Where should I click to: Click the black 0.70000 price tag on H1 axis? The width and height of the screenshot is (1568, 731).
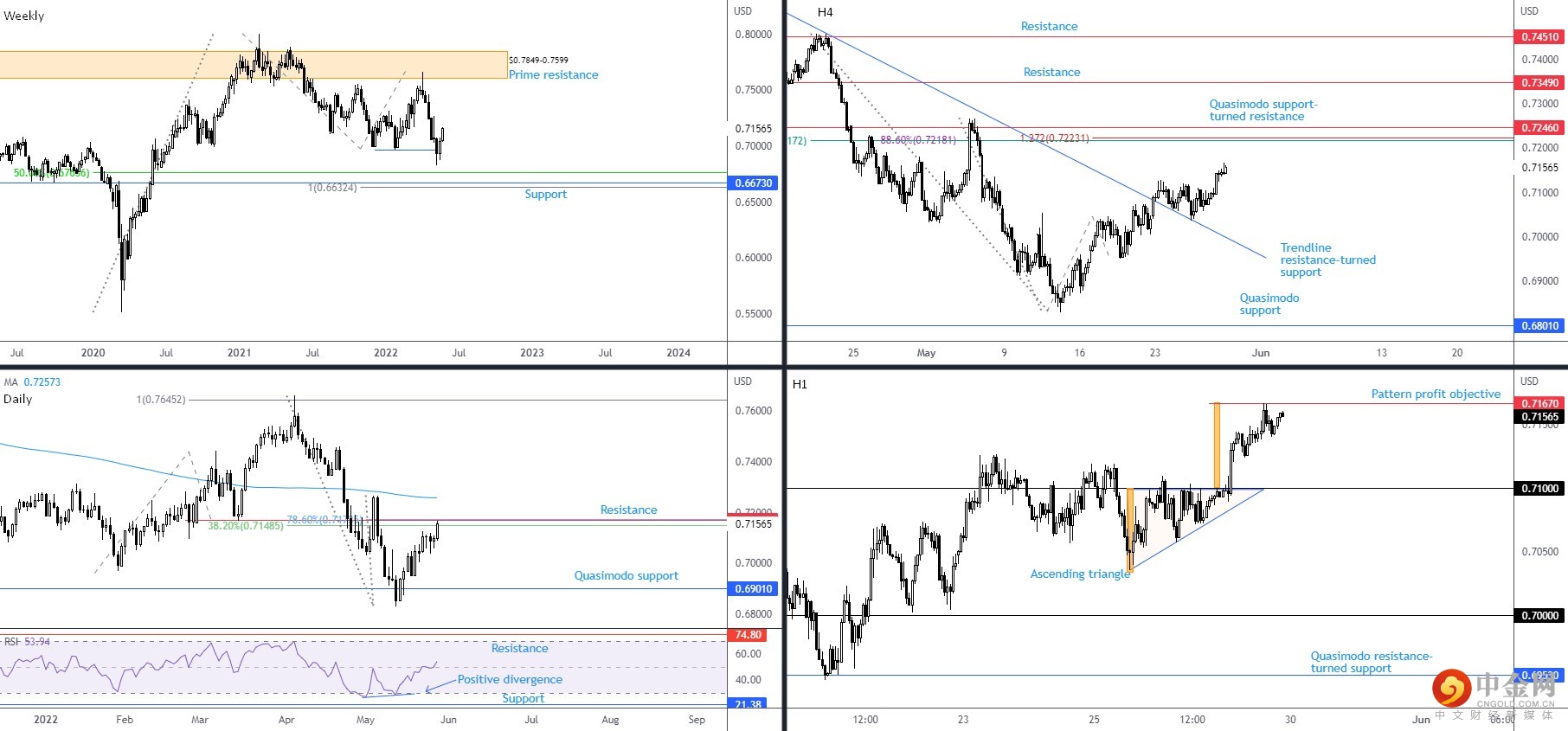click(x=1540, y=616)
